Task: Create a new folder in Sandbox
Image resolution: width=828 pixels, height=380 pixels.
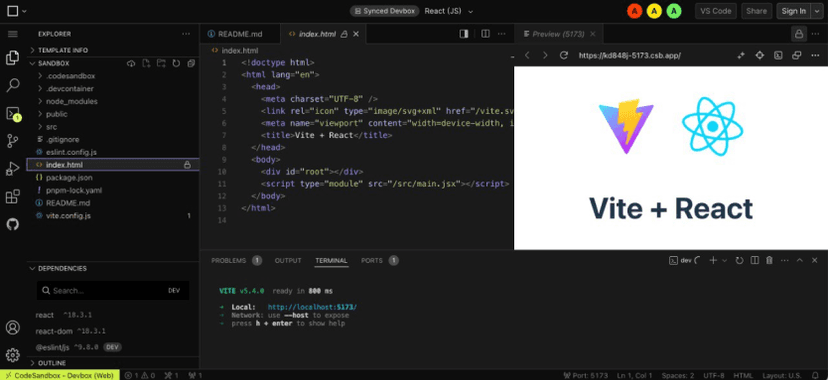Action: pos(162,63)
